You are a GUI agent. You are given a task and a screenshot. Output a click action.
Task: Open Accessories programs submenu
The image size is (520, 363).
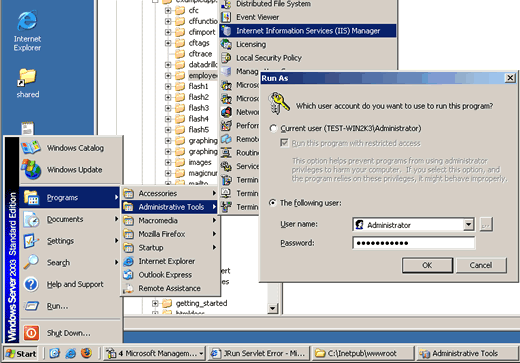coord(170,193)
